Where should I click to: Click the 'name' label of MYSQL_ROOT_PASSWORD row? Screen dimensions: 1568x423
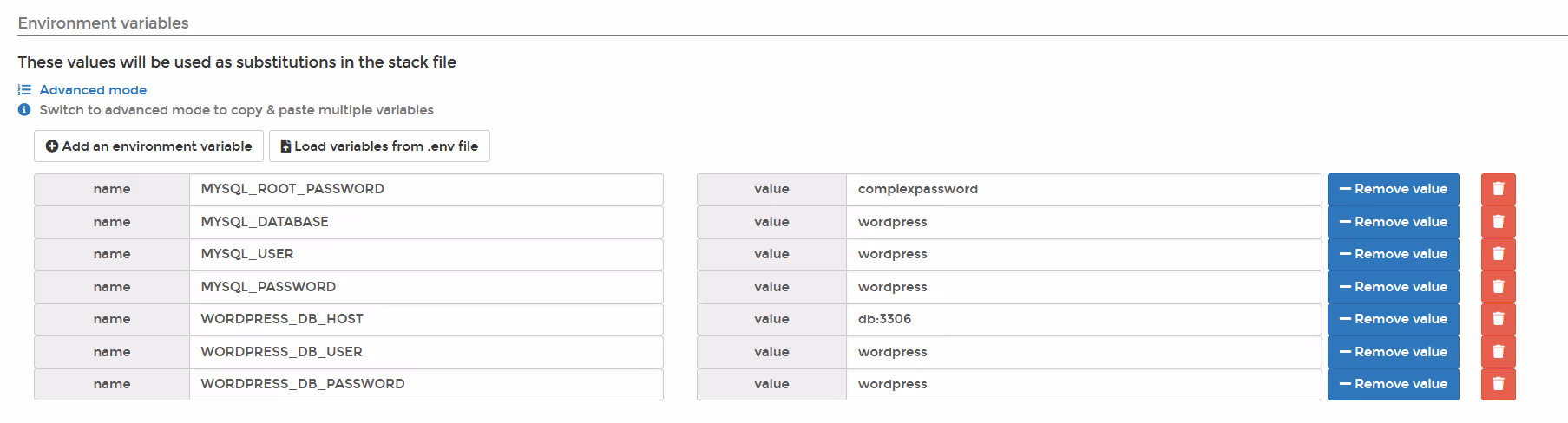(x=112, y=189)
